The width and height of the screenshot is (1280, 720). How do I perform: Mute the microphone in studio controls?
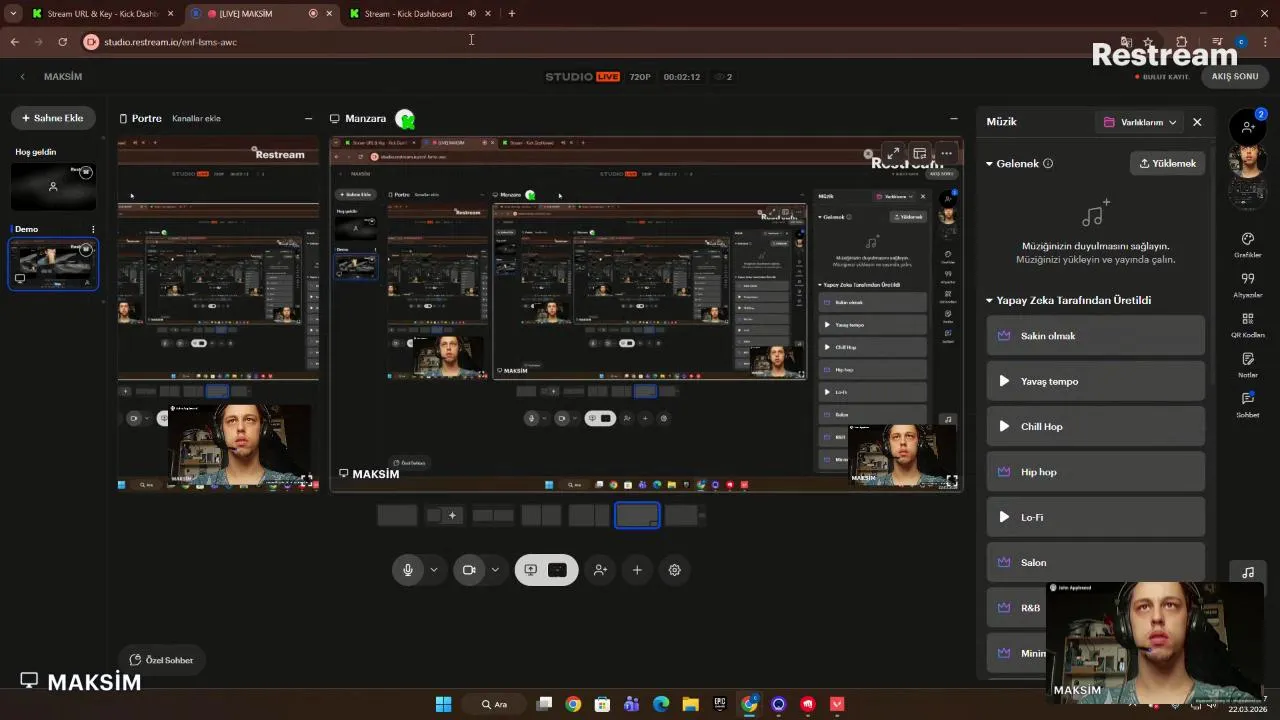[x=408, y=570]
